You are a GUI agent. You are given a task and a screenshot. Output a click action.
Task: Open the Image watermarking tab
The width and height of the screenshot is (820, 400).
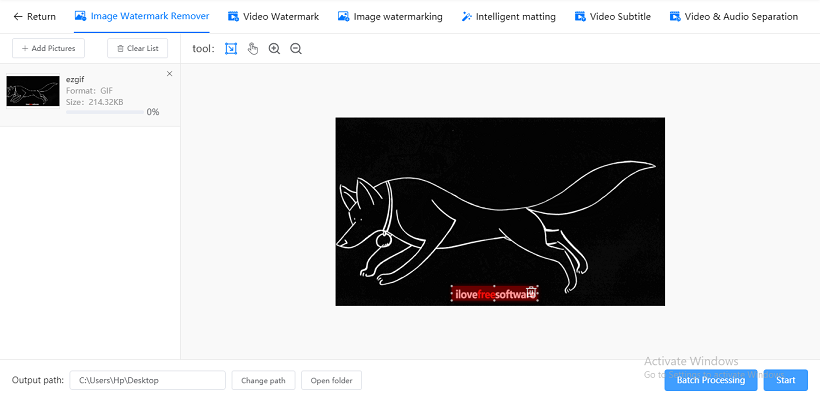click(390, 17)
